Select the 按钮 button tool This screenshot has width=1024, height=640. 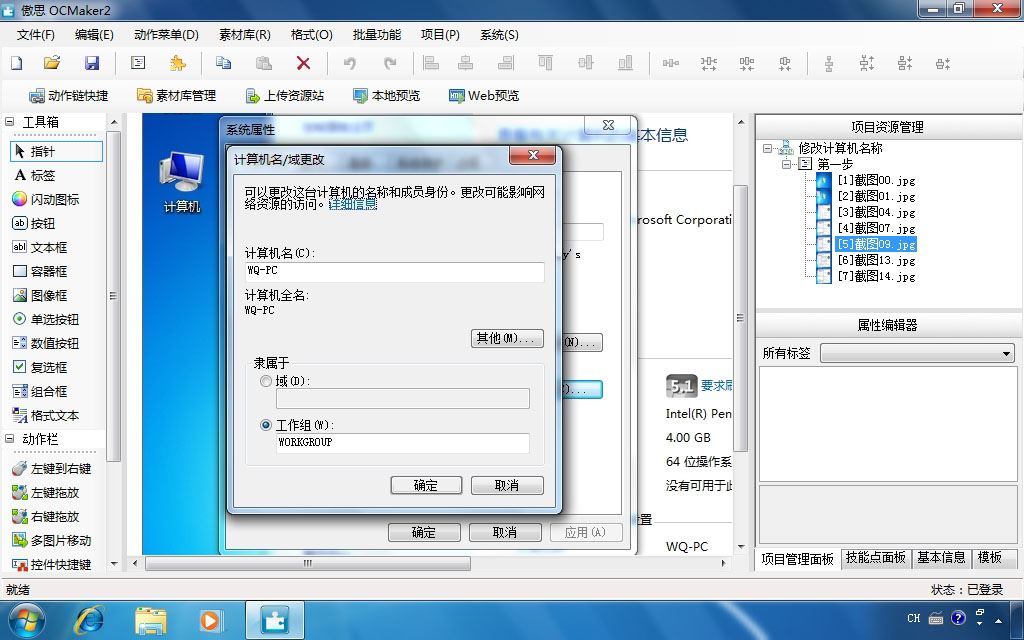34,223
